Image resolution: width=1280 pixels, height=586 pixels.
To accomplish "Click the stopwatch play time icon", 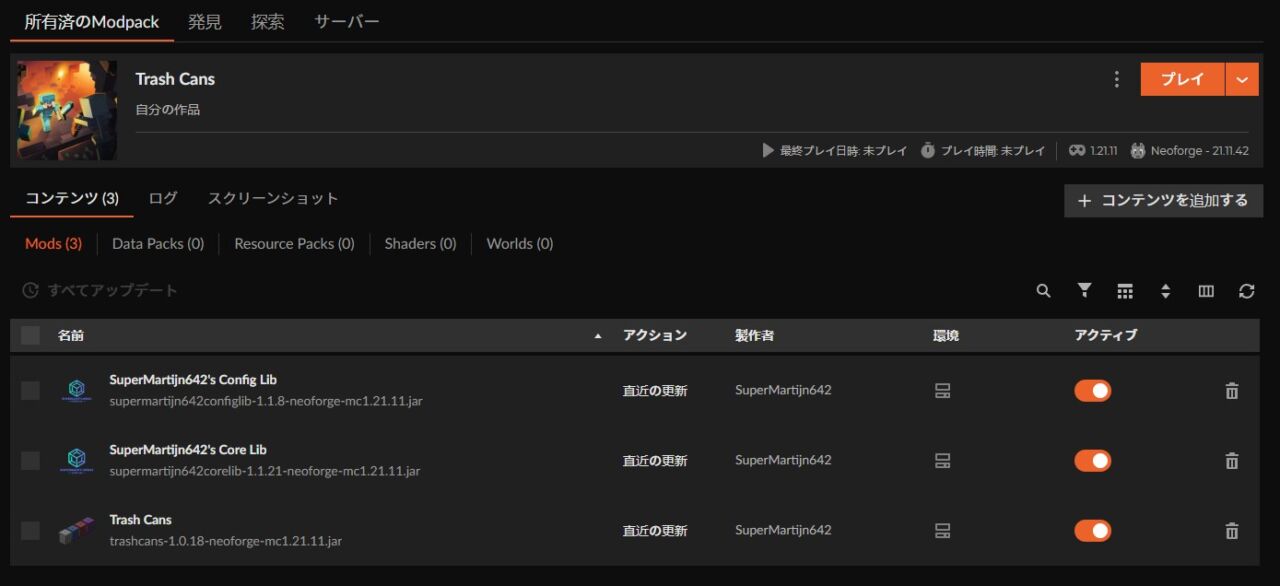I will click(928, 150).
